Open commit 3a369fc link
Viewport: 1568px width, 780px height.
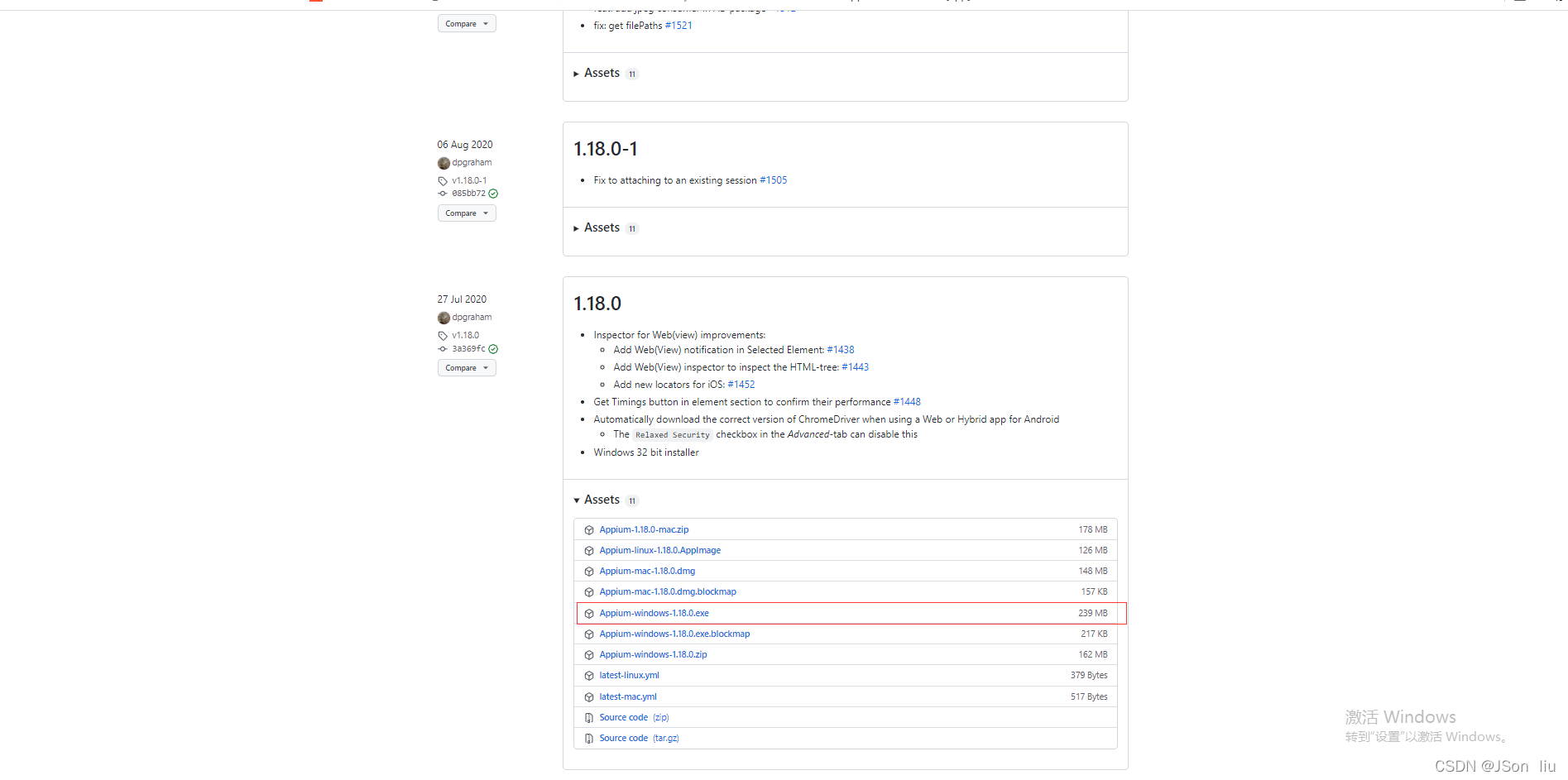pos(468,349)
